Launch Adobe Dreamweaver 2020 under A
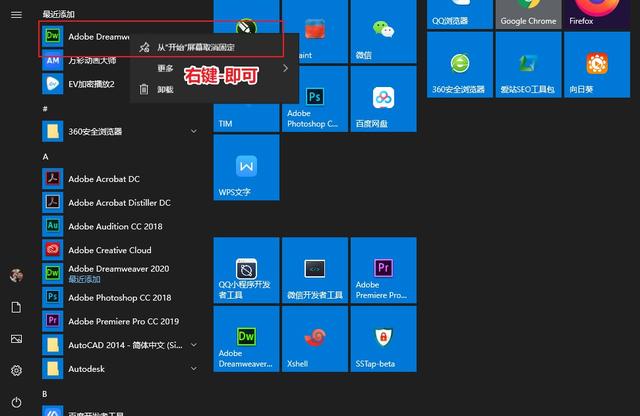The height and width of the screenshot is (416, 640). pos(121,274)
